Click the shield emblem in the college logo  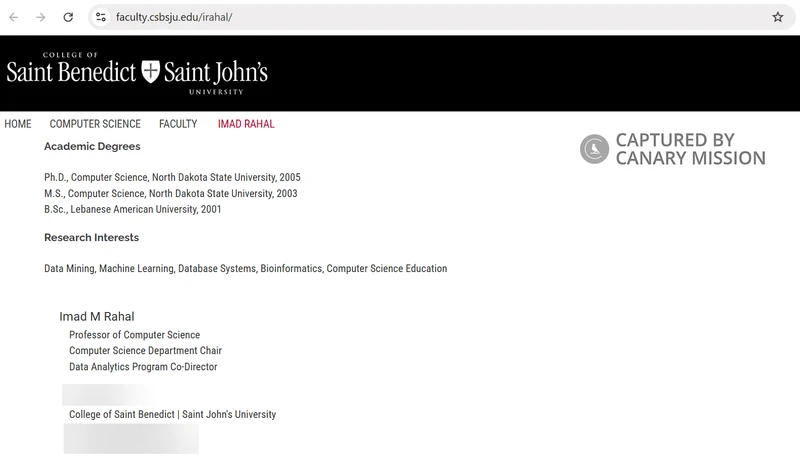[151, 71]
